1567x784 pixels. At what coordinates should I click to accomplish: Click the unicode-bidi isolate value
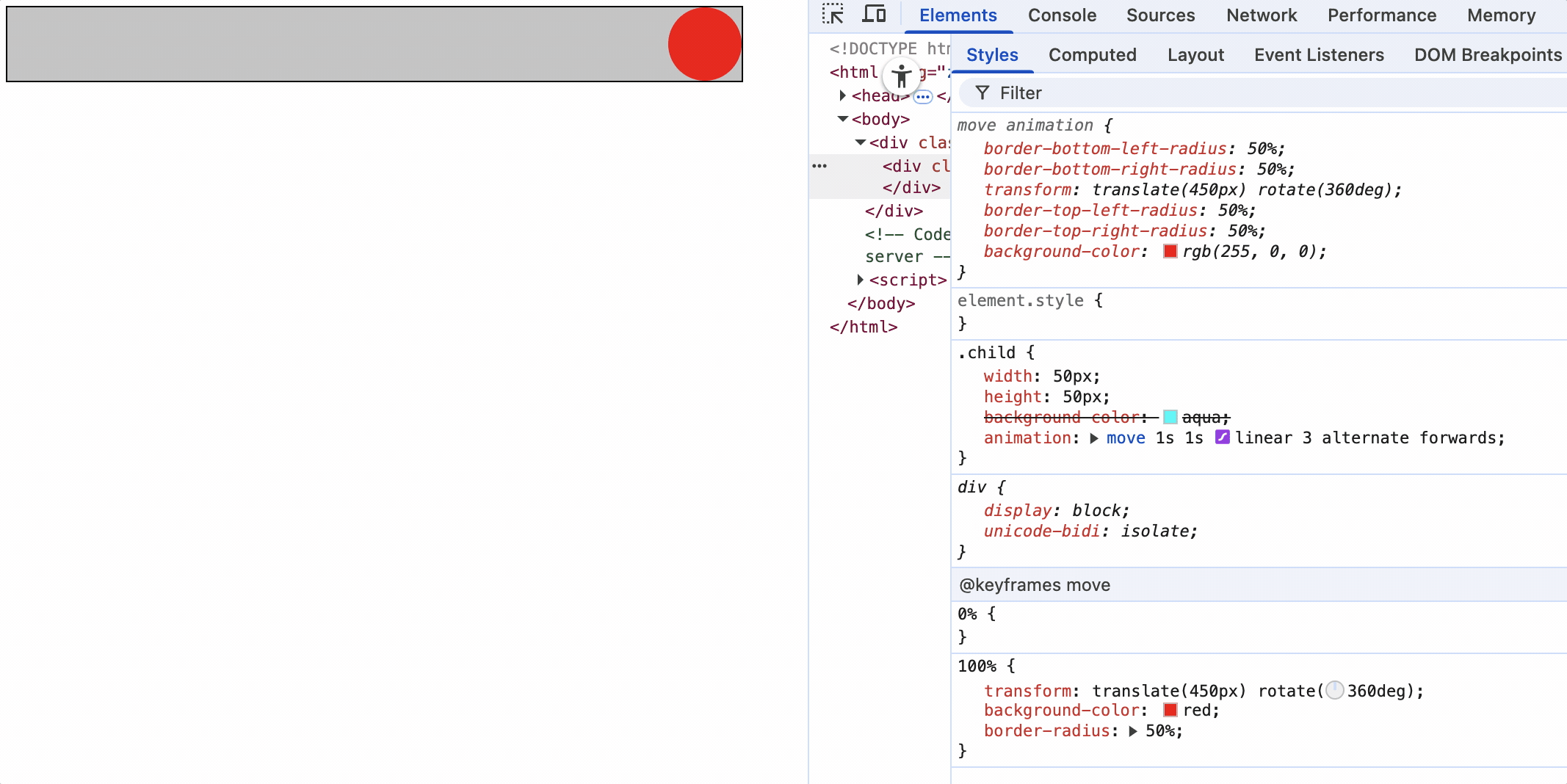click(1155, 531)
